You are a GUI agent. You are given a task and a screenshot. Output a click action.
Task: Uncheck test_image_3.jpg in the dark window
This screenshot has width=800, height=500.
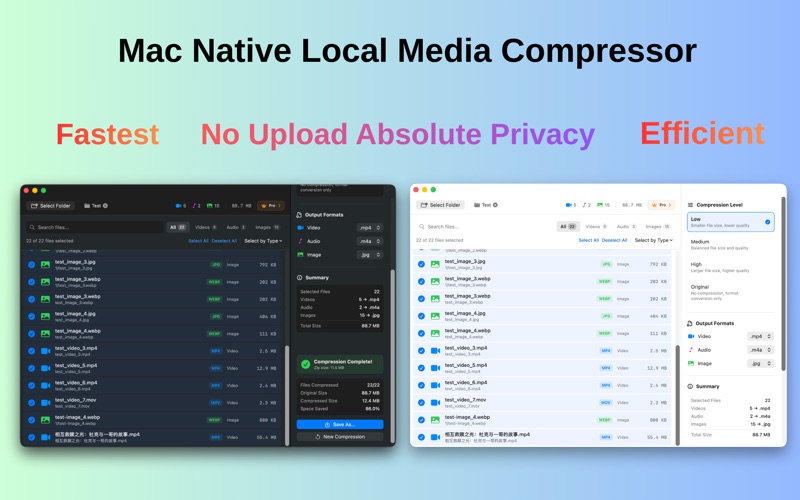point(31,265)
